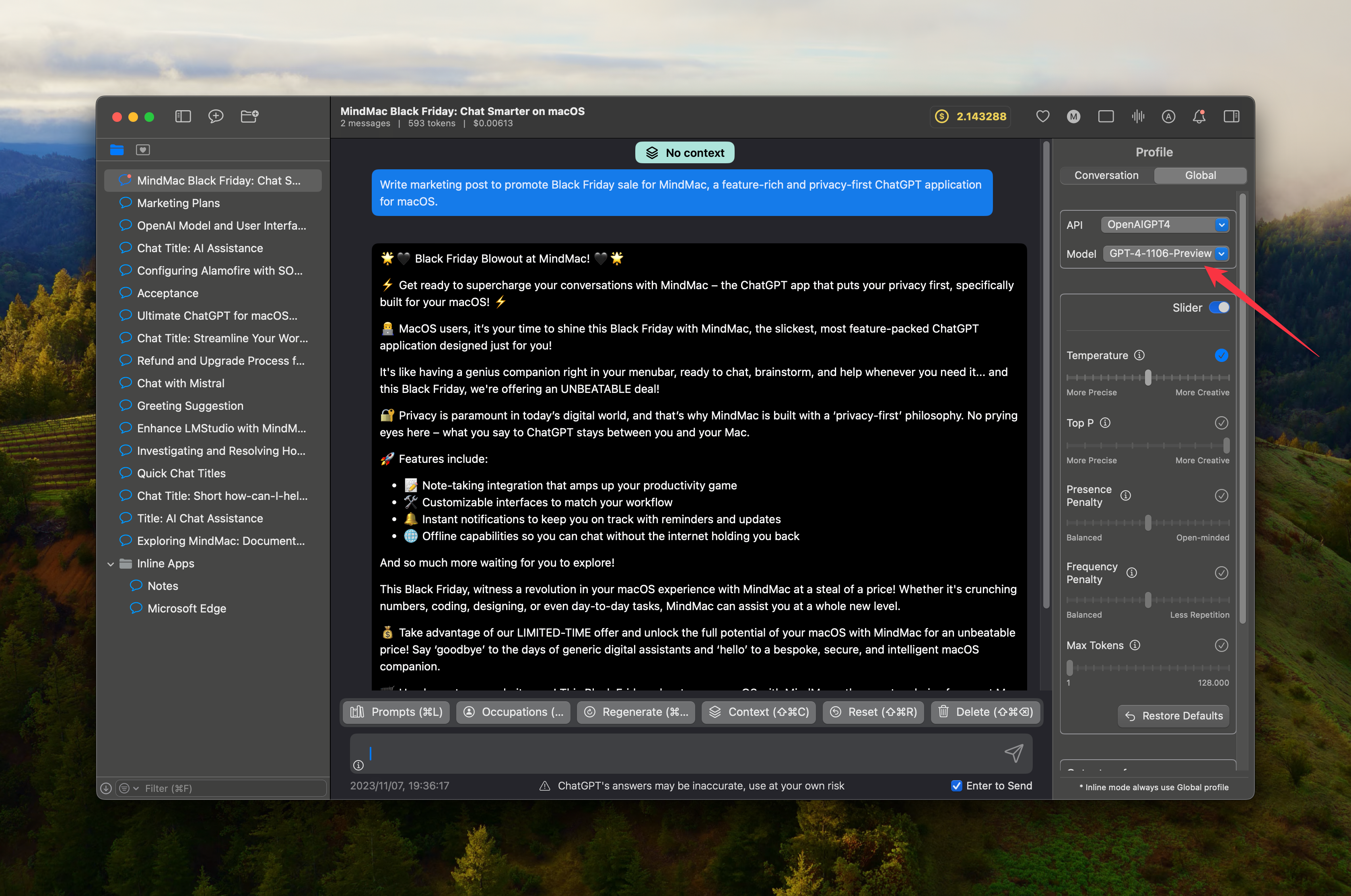
Task: Click Restore Defaults button
Action: (1173, 716)
